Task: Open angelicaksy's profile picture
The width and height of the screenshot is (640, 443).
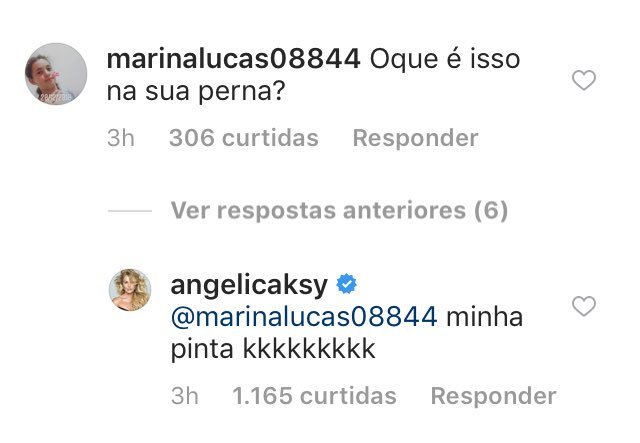Action: point(130,290)
